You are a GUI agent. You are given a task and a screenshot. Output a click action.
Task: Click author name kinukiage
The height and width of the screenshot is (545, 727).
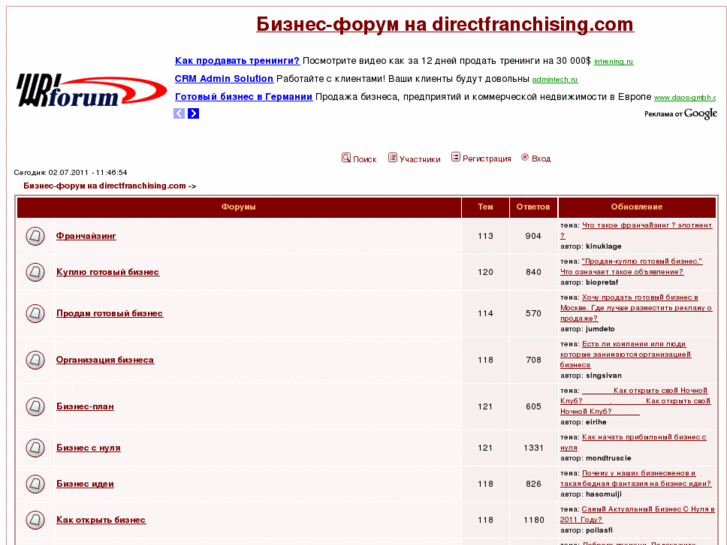603,246
